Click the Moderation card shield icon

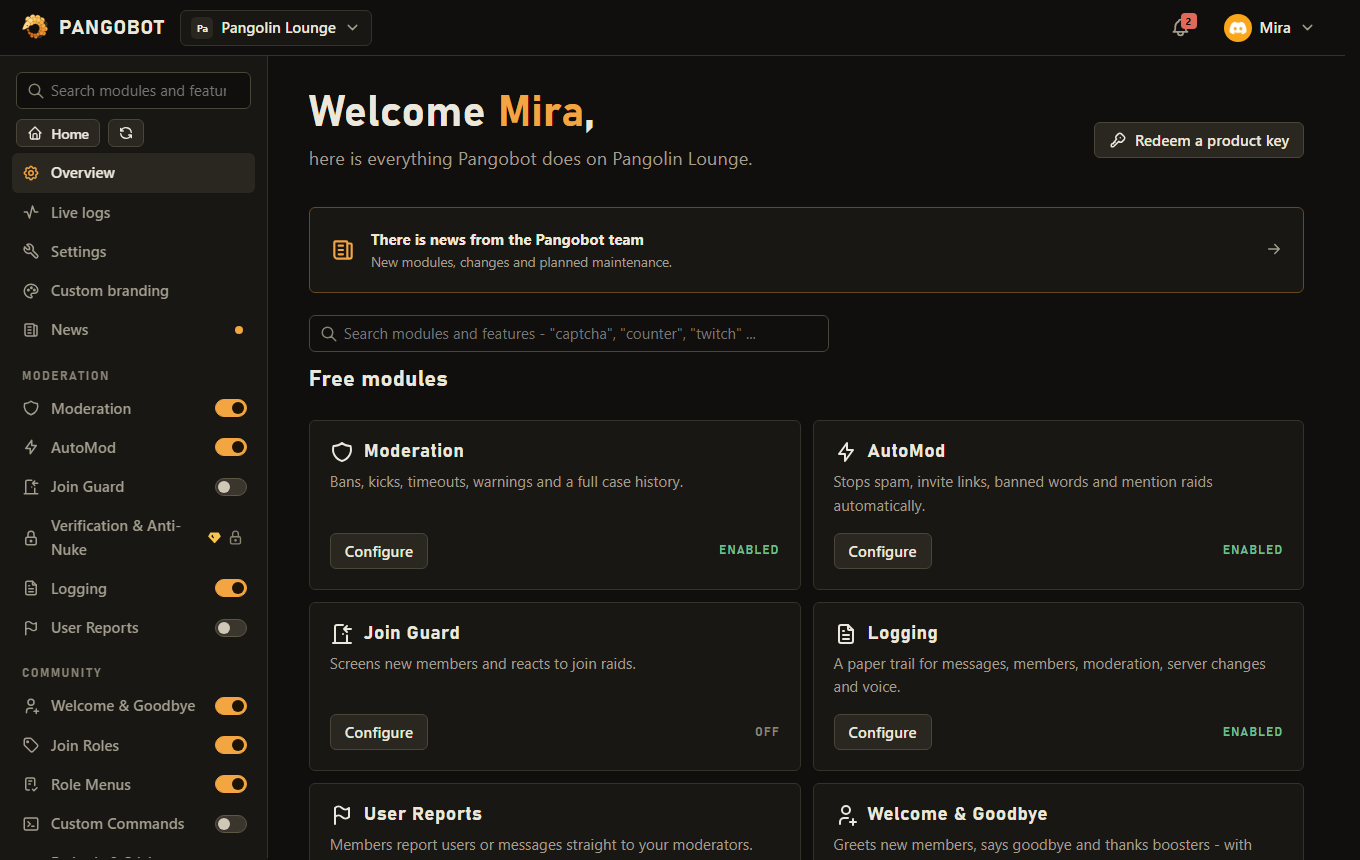click(x=342, y=452)
